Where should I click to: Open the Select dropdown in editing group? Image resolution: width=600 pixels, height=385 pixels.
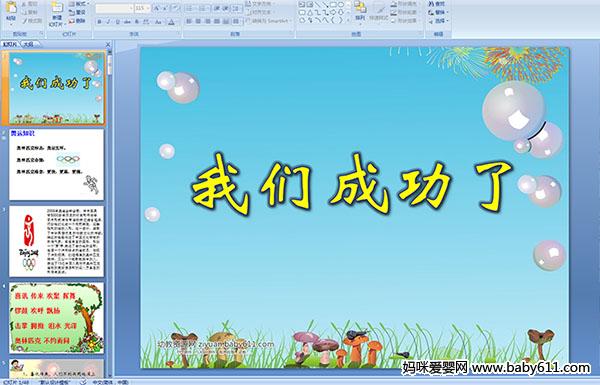click(439, 21)
